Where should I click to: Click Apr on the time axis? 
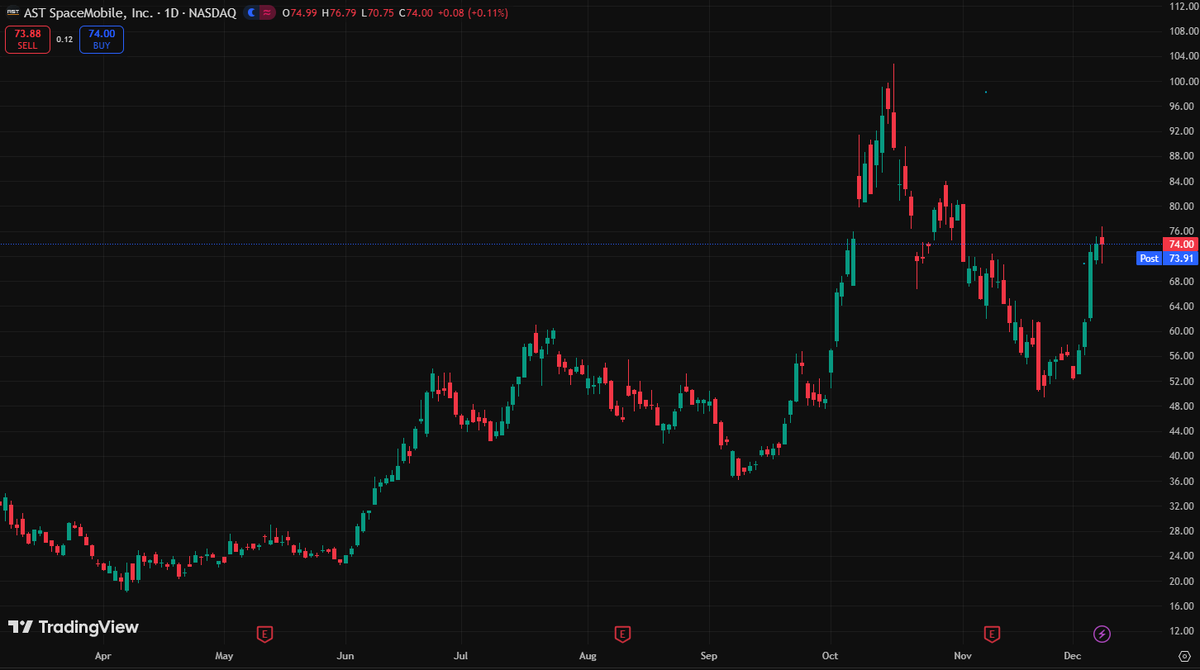(x=101, y=657)
